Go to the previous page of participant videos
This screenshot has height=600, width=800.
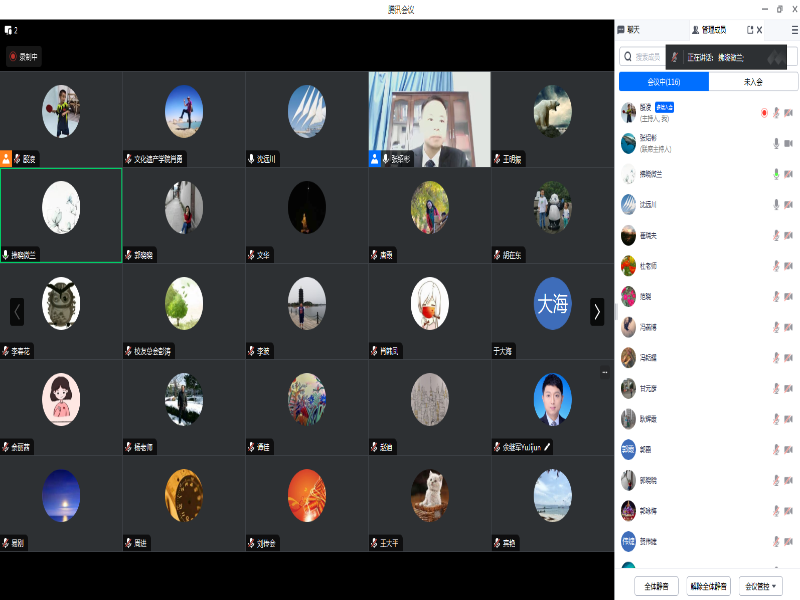17,312
